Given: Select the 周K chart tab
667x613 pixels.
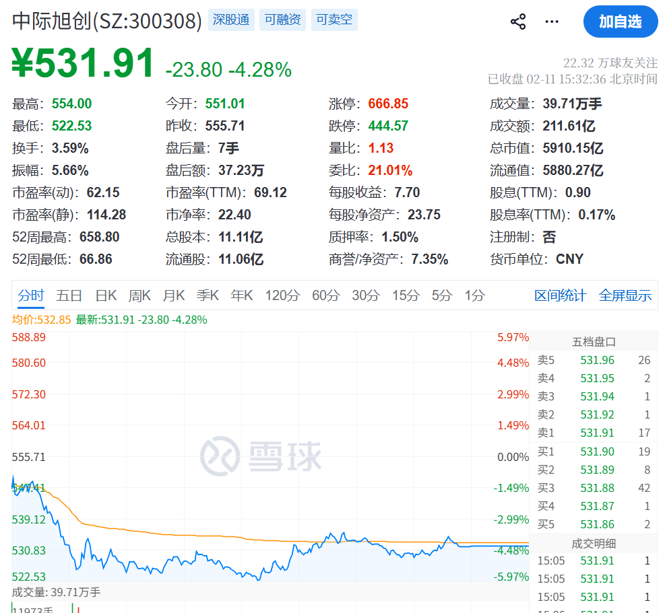Looking at the screenshot, I should click(139, 295).
